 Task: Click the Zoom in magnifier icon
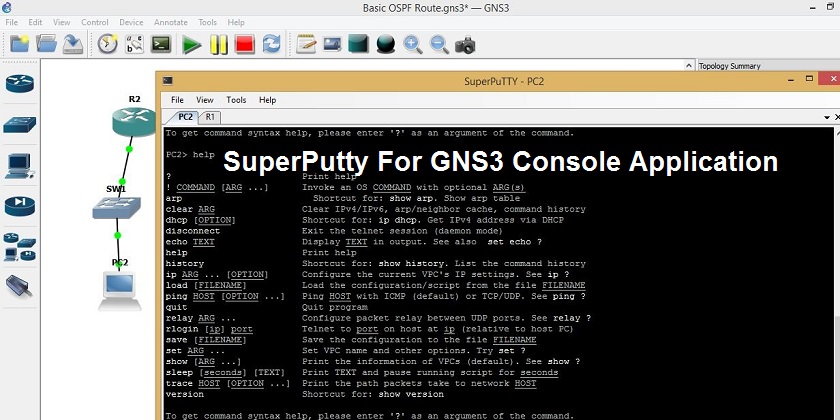pyautogui.click(x=412, y=44)
